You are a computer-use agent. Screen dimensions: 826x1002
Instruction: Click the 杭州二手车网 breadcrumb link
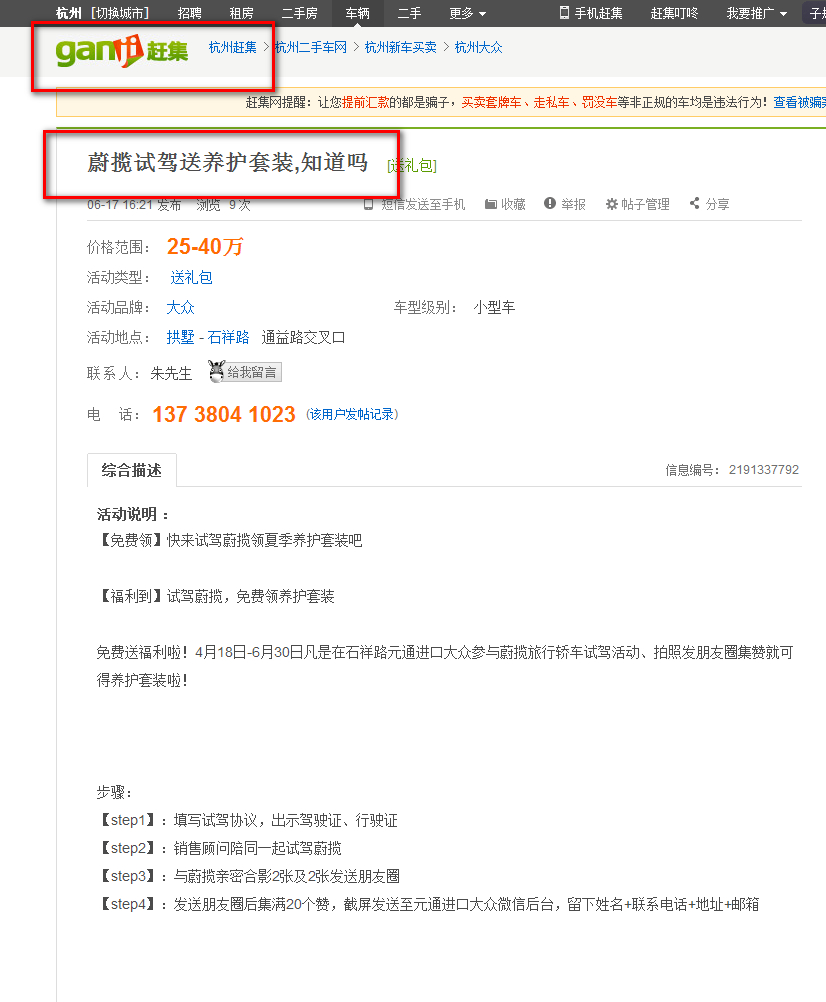point(311,47)
